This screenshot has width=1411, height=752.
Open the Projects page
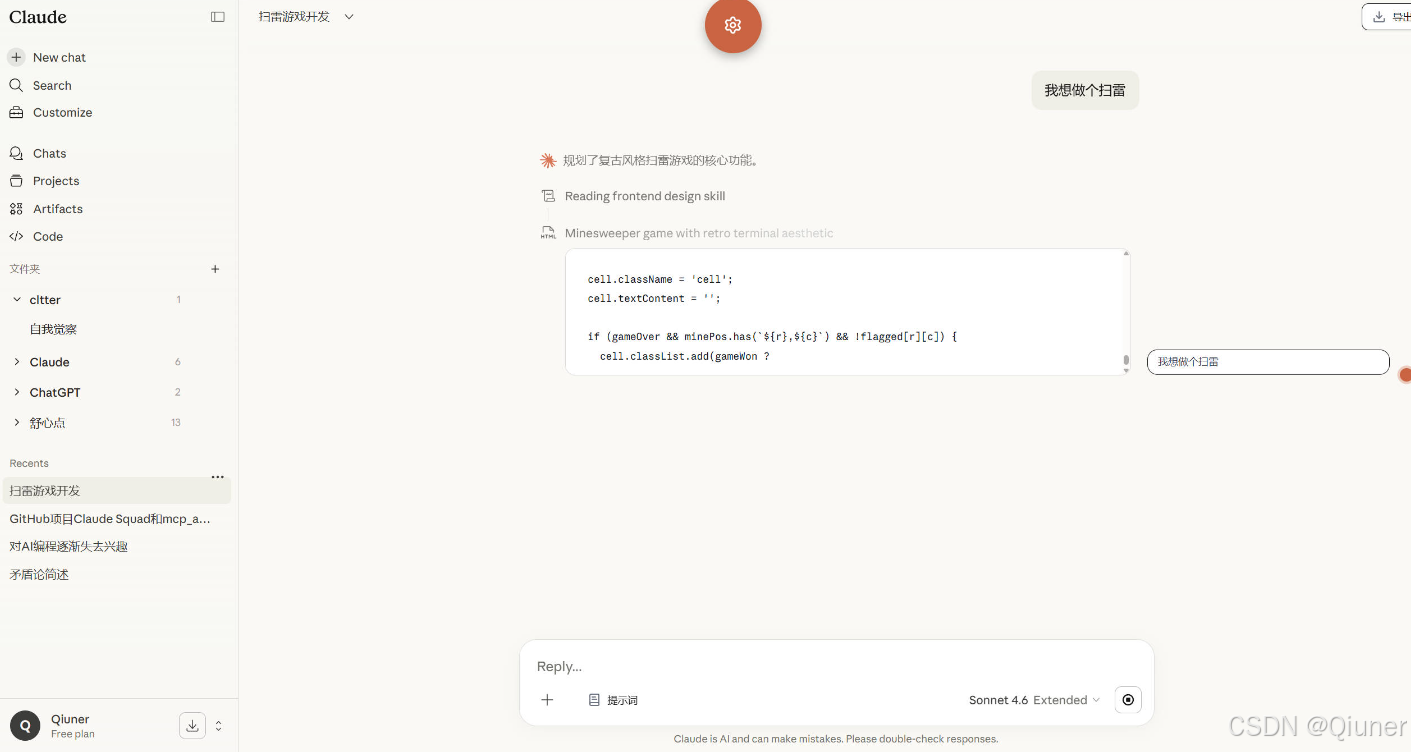tap(56, 181)
